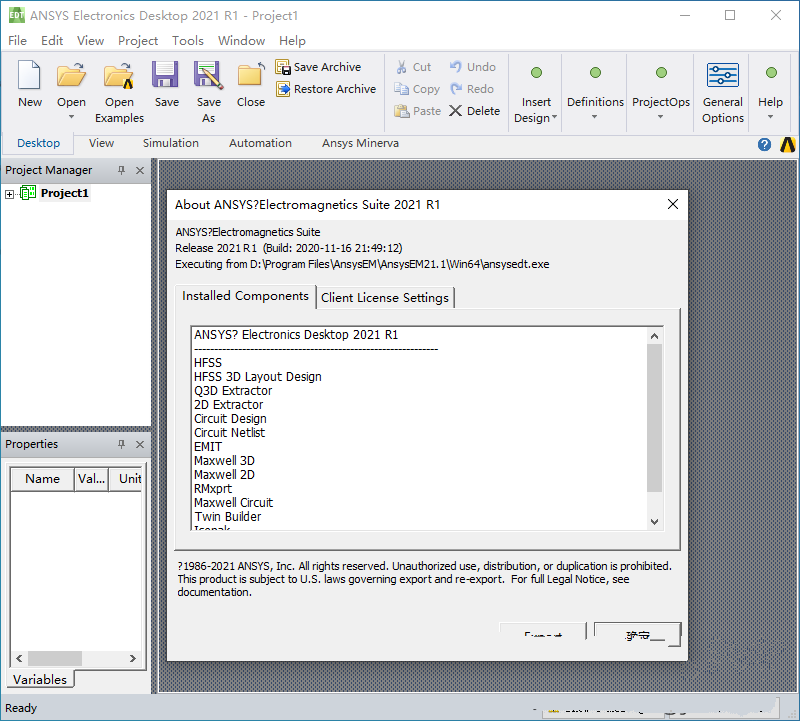The width and height of the screenshot is (800, 721).
Task: Switch to the View ribbon tab
Action: tap(101, 143)
